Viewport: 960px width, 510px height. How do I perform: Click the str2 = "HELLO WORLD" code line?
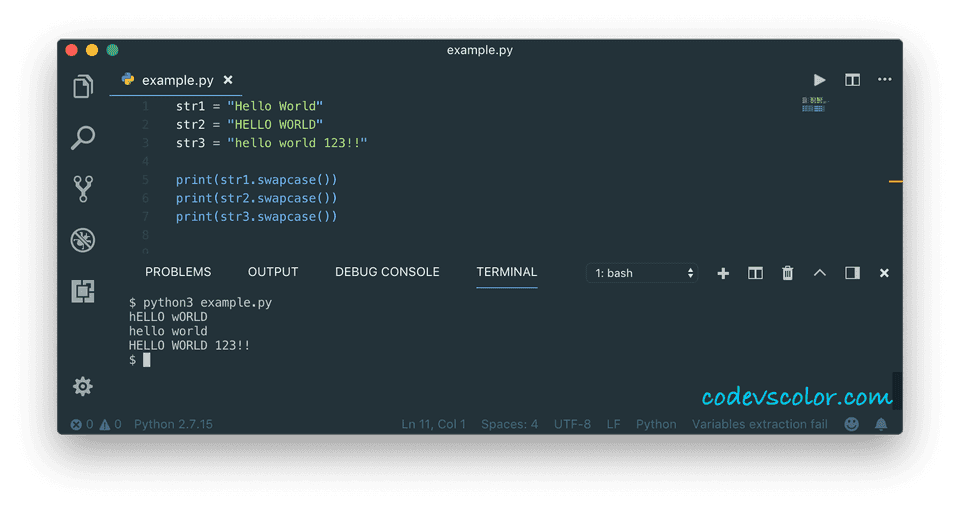point(249,124)
